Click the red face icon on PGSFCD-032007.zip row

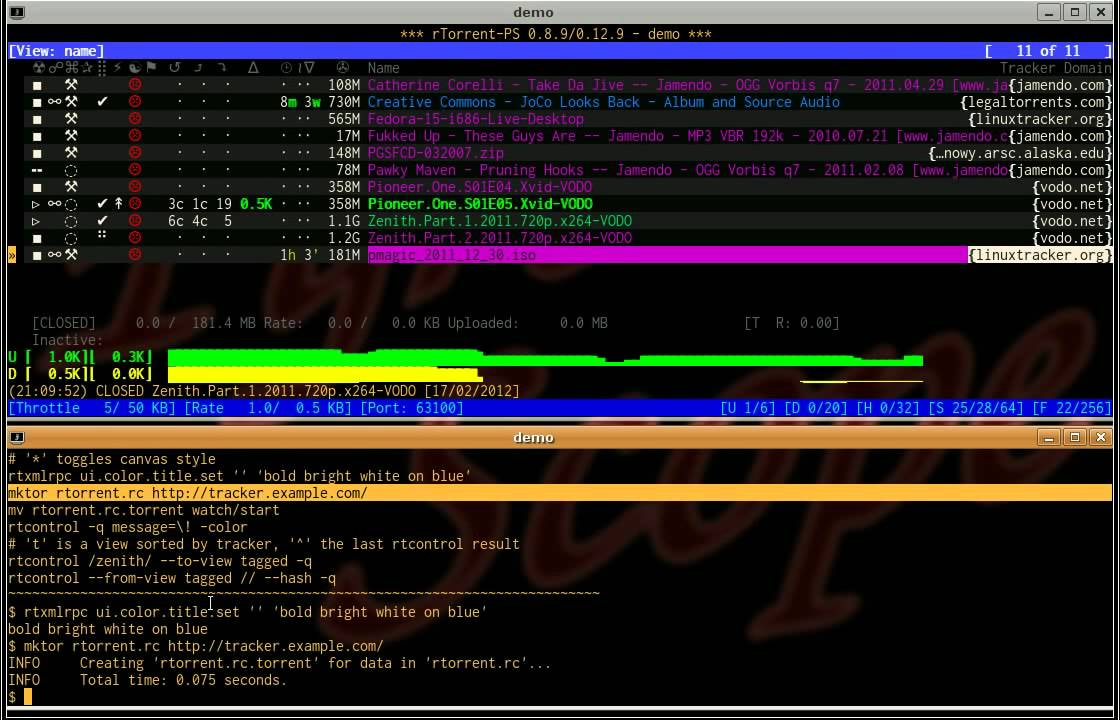pyautogui.click(x=134, y=153)
